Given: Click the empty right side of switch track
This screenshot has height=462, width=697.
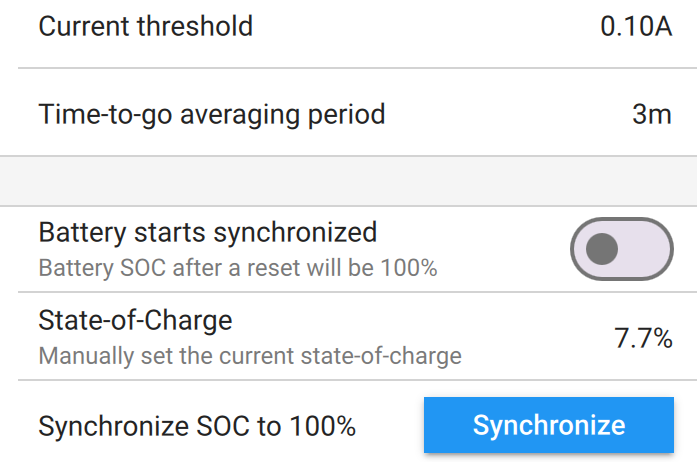Looking at the screenshot, I should point(645,249).
